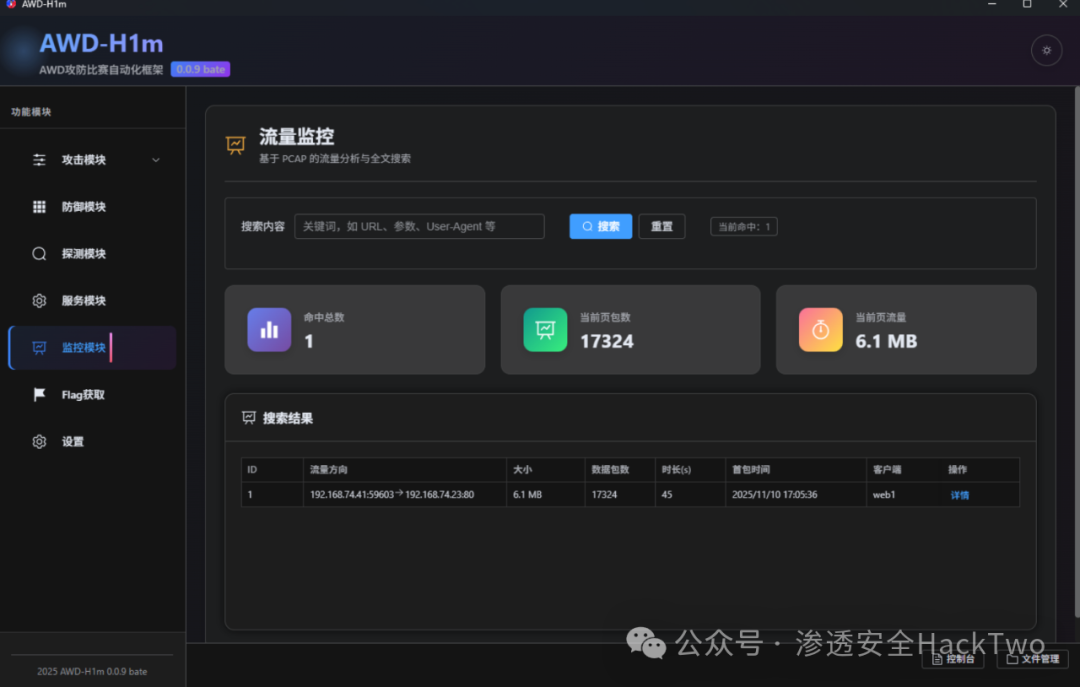Select the 监控模块 monitor icon
Screen dimensions: 1080x687
(39, 347)
